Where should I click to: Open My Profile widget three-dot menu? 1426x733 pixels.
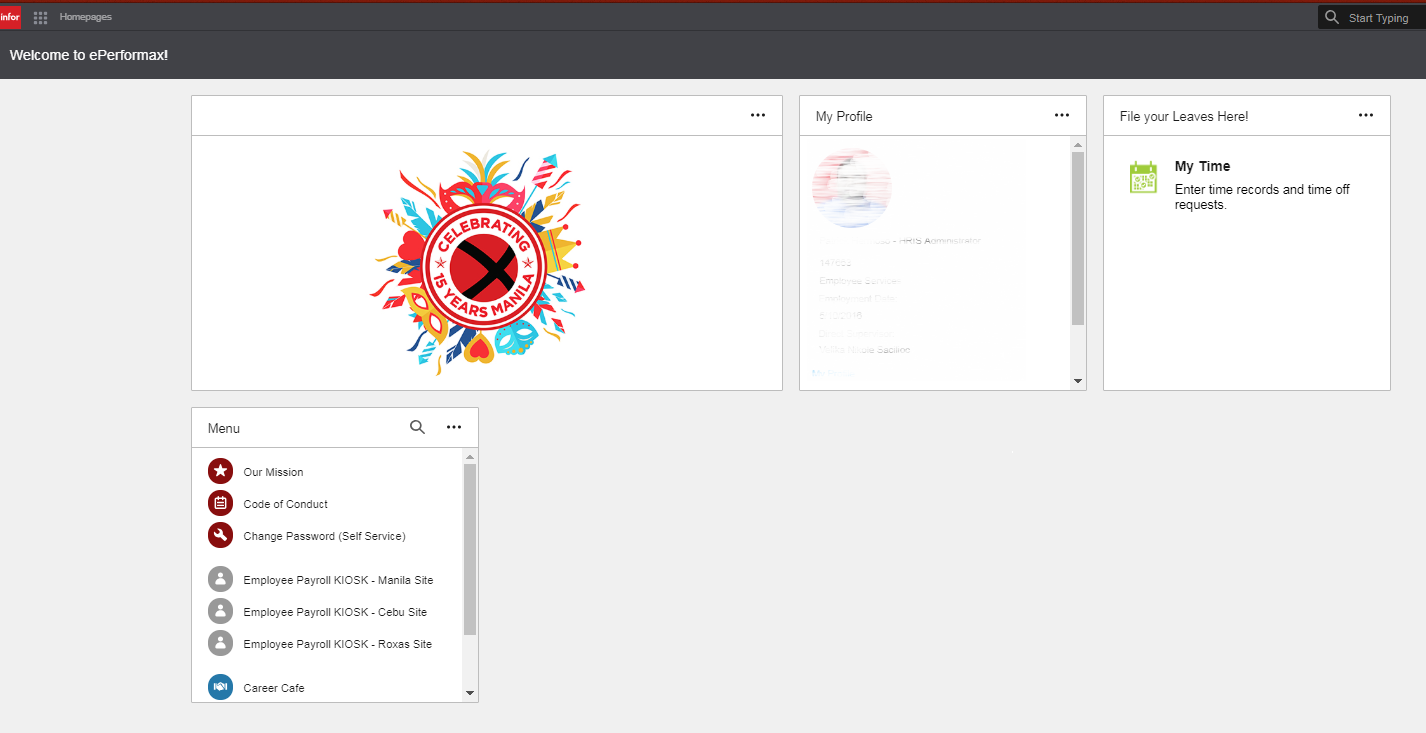(x=1062, y=115)
